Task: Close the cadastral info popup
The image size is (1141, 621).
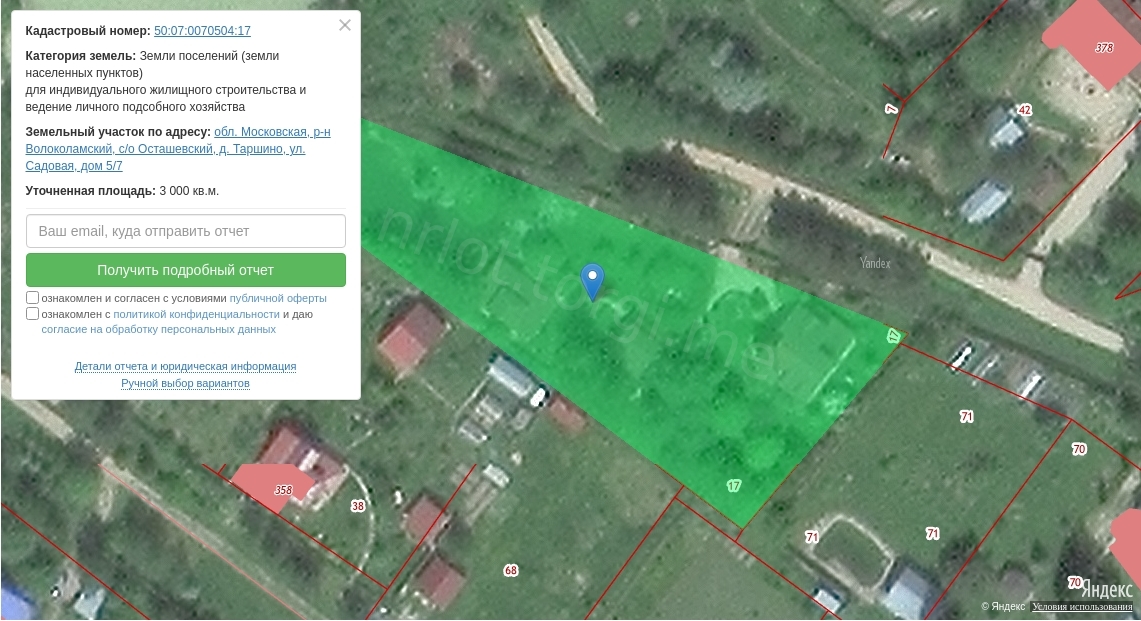Action: coord(345,25)
